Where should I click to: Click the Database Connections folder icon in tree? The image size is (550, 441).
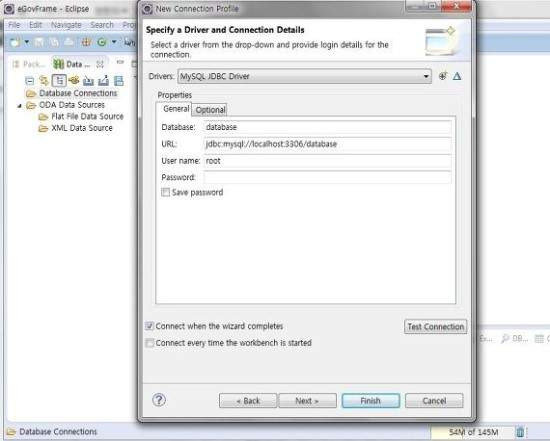coord(31,93)
